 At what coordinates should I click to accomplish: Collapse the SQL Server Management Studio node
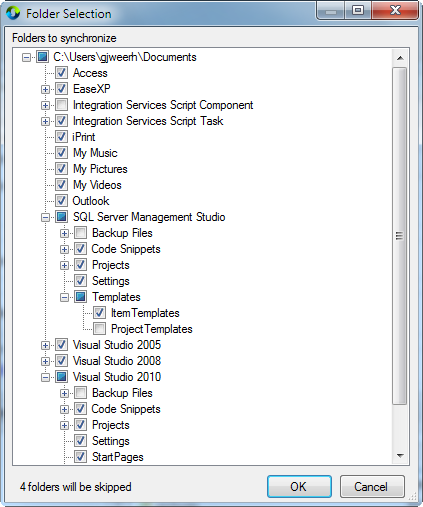coord(45,218)
